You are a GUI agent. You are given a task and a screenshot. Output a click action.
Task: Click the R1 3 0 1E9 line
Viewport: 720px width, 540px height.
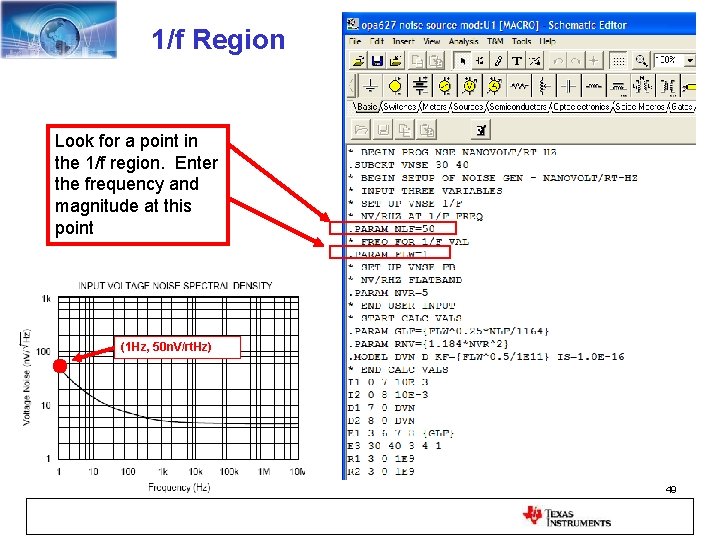[x=382, y=458]
